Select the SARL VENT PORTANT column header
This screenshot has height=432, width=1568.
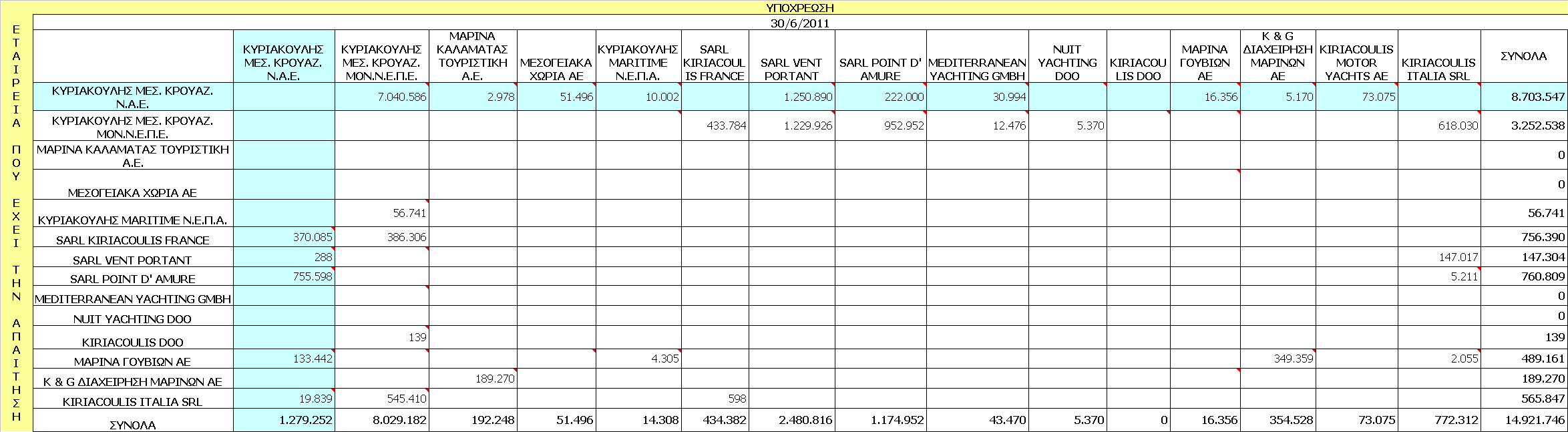791,69
